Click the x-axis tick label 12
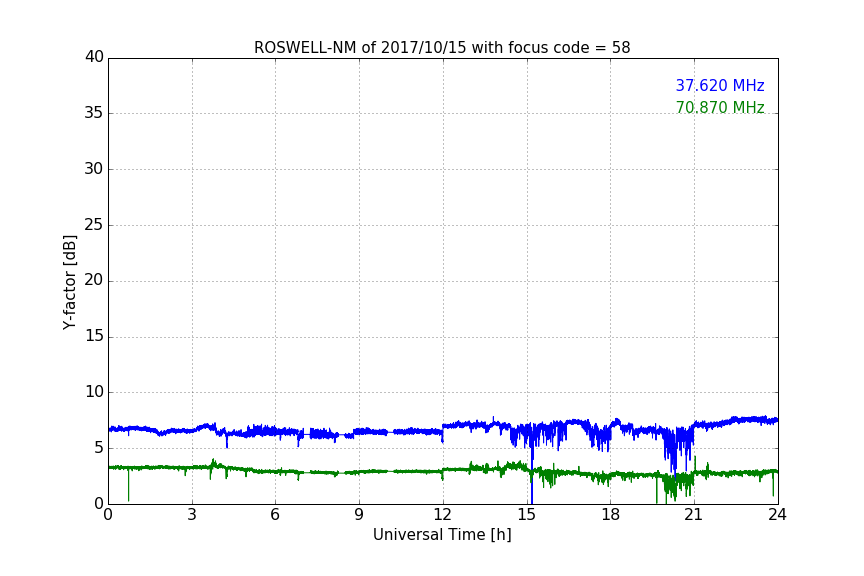The width and height of the screenshot is (864, 576). click(x=443, y=515)
